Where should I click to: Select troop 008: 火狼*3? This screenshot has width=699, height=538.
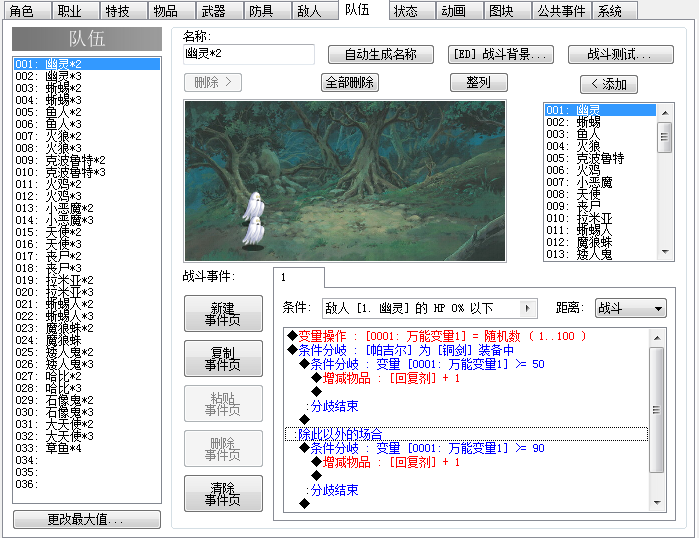coord(87,148)
